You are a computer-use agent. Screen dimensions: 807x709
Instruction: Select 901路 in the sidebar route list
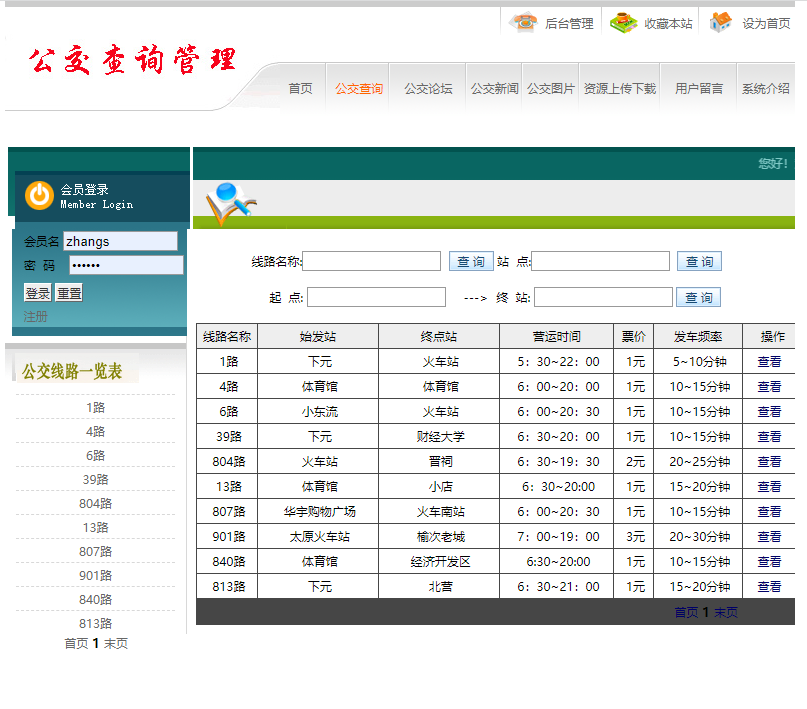tap(96, 576)
